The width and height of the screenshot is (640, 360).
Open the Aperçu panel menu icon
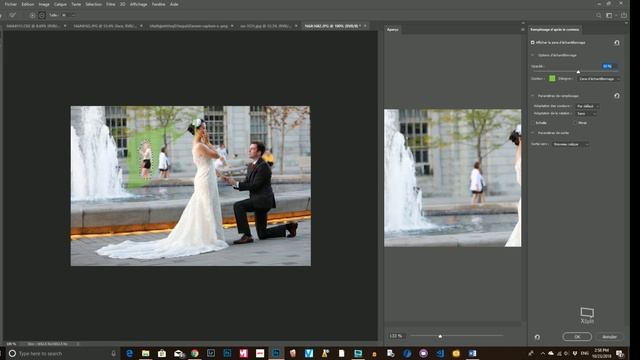point(522,29)
